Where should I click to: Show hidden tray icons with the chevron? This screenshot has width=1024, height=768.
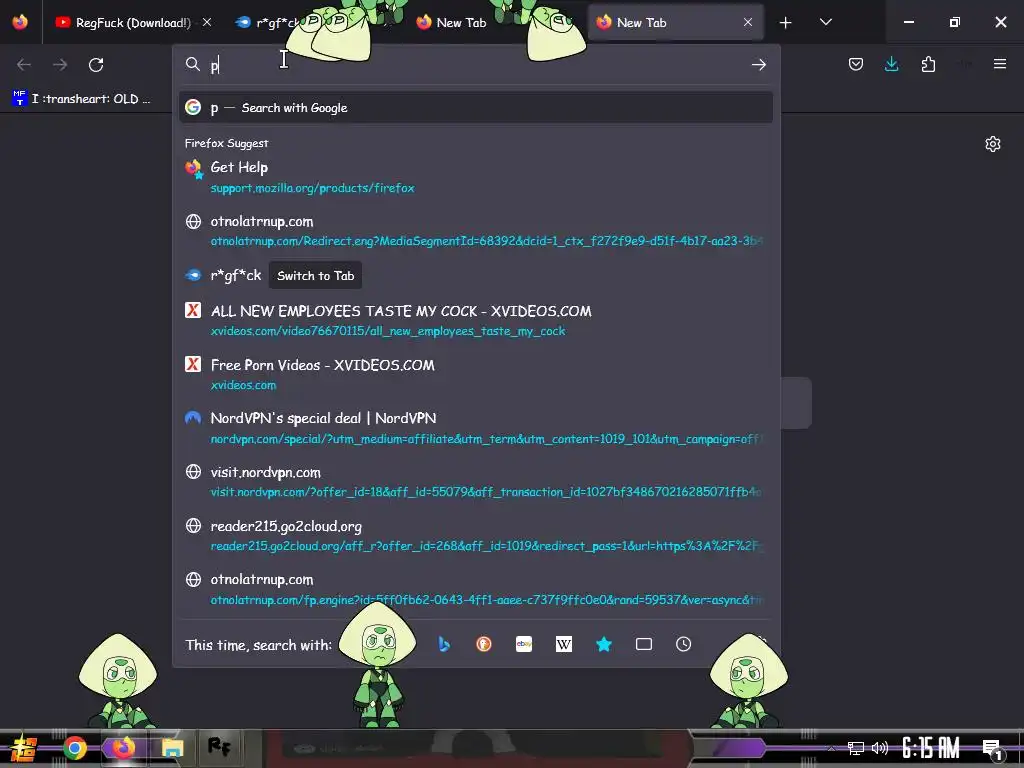[831, 748]
